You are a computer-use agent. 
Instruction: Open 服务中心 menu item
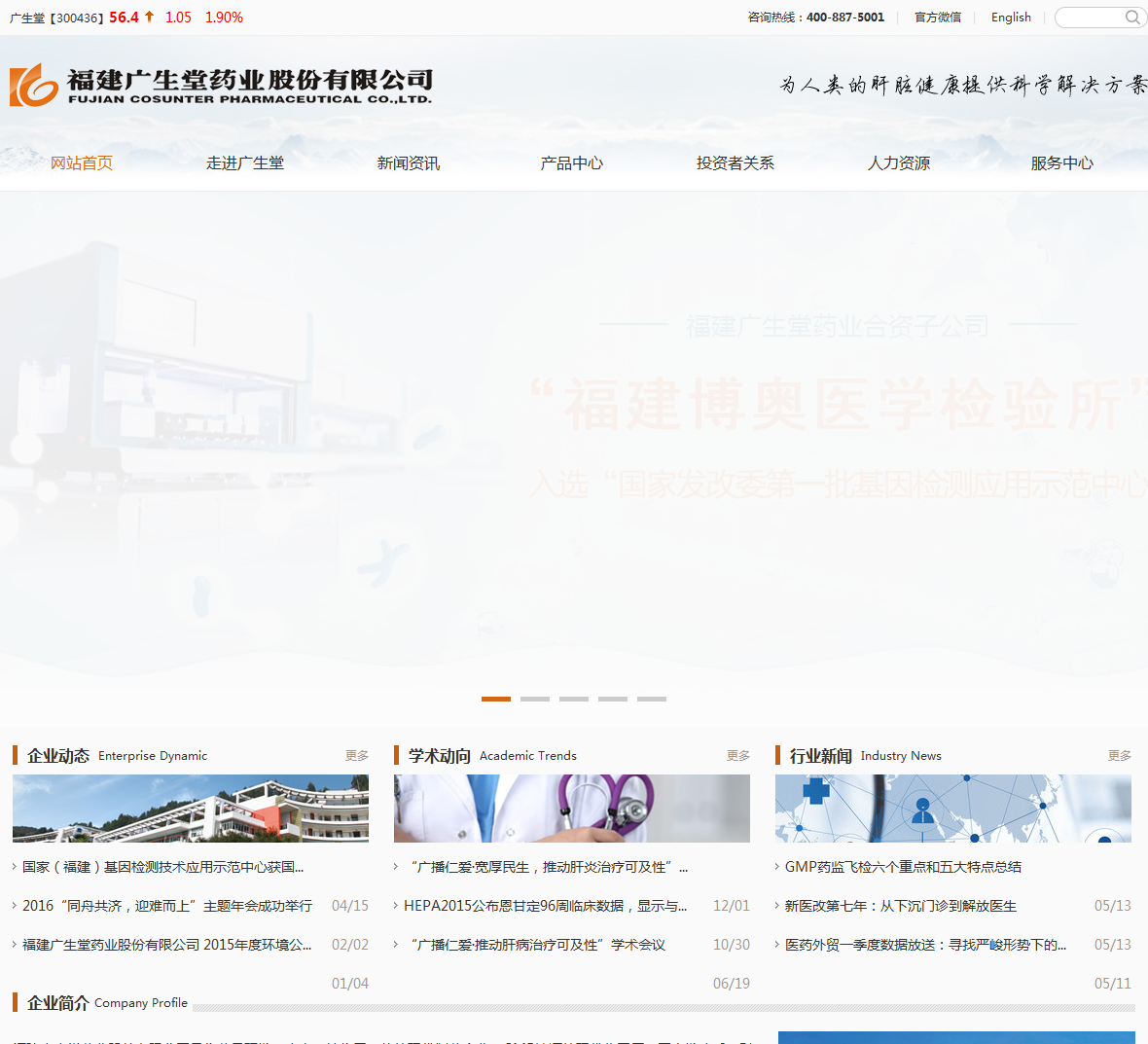click(x=1061, y=162)
